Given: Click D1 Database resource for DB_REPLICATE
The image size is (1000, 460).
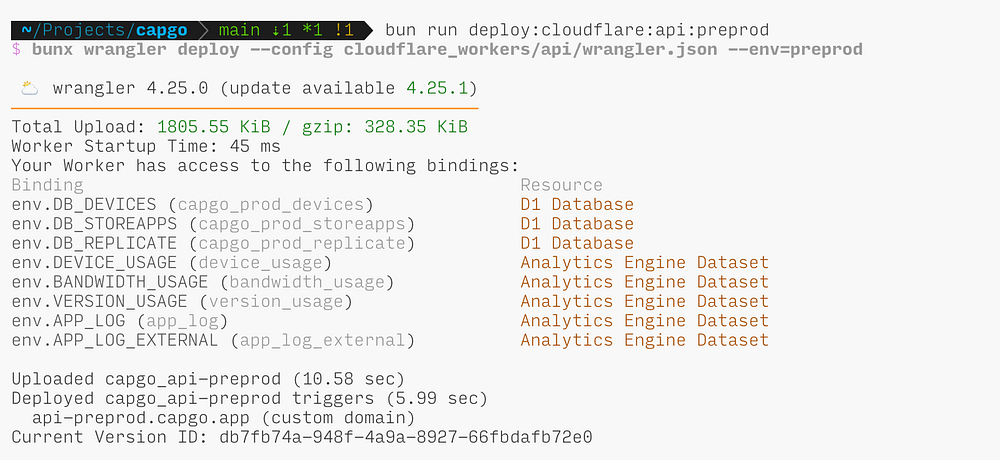Looking at the screenshot, I should pyautogui.click(x=577, y=243).
